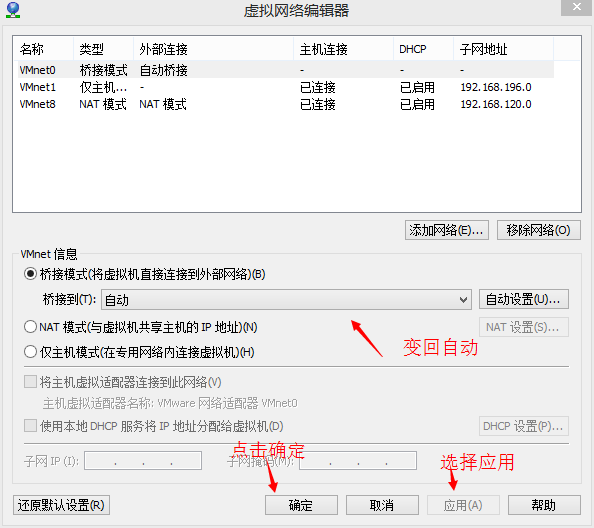Select 仅主机模式 radio button
Viewport: 594px width, 528px height.
pyautogui.click(x=30, y=352)
